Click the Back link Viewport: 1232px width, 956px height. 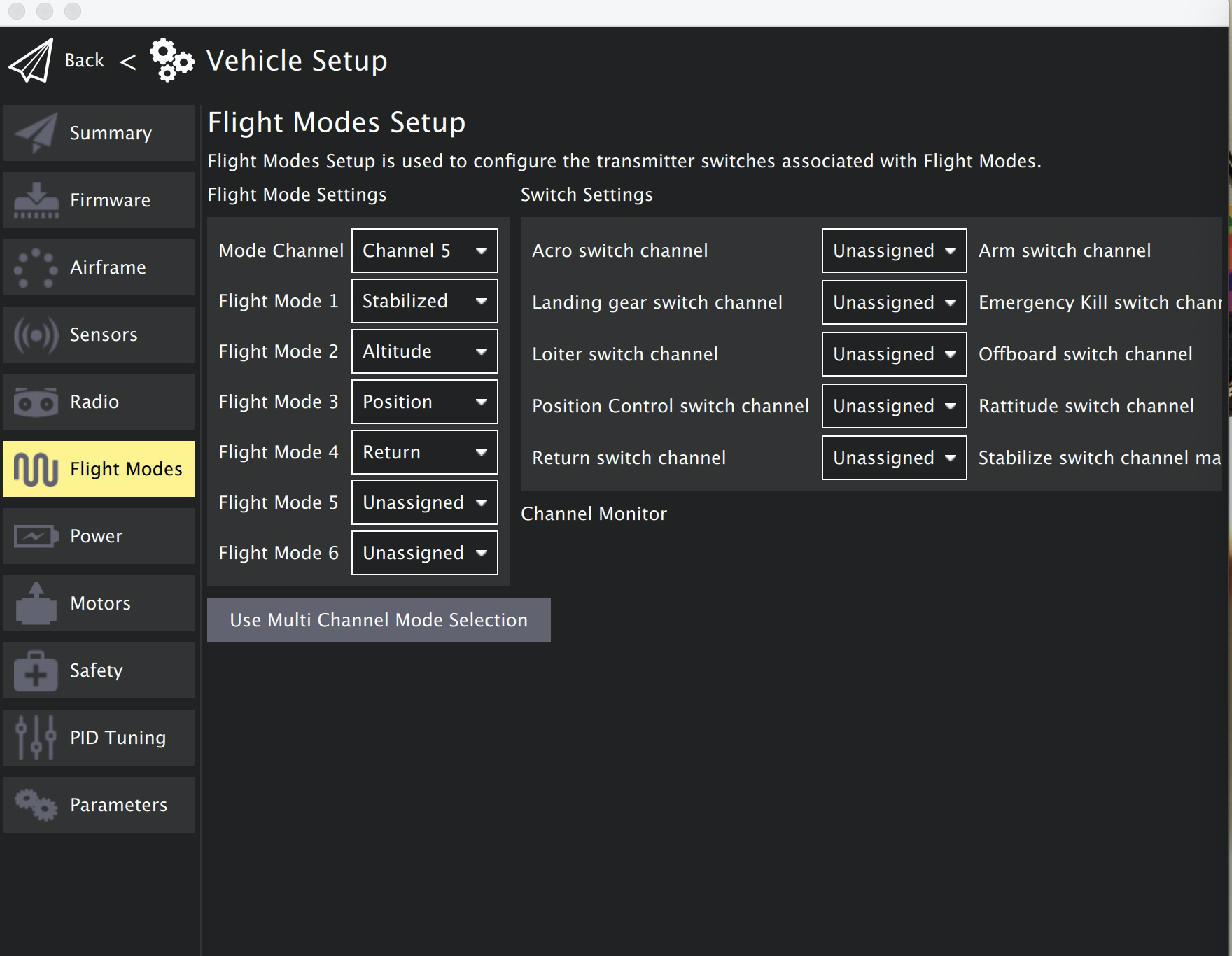84,61
